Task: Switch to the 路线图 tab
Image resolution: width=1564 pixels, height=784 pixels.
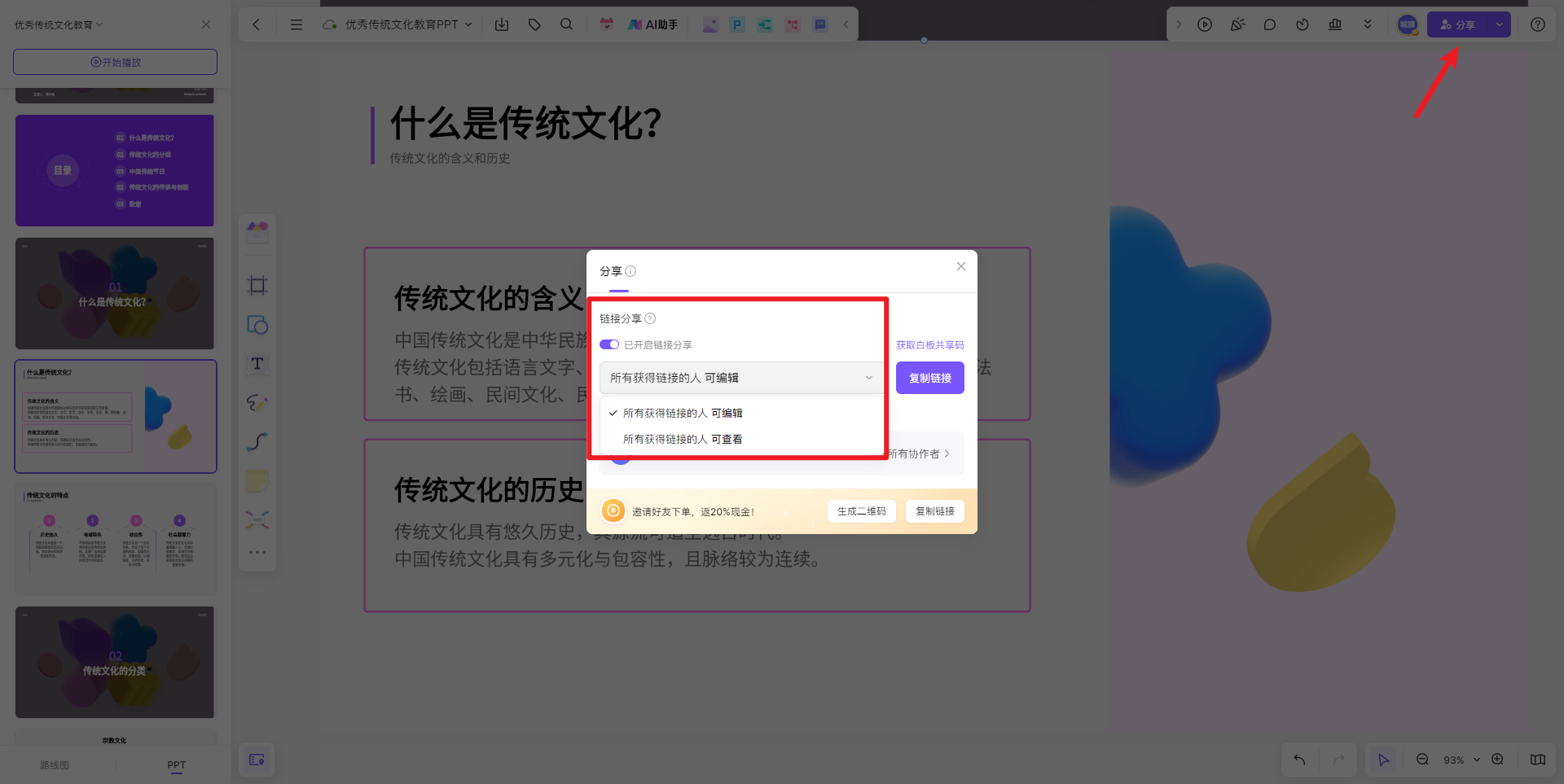Action: coord(55,765)
